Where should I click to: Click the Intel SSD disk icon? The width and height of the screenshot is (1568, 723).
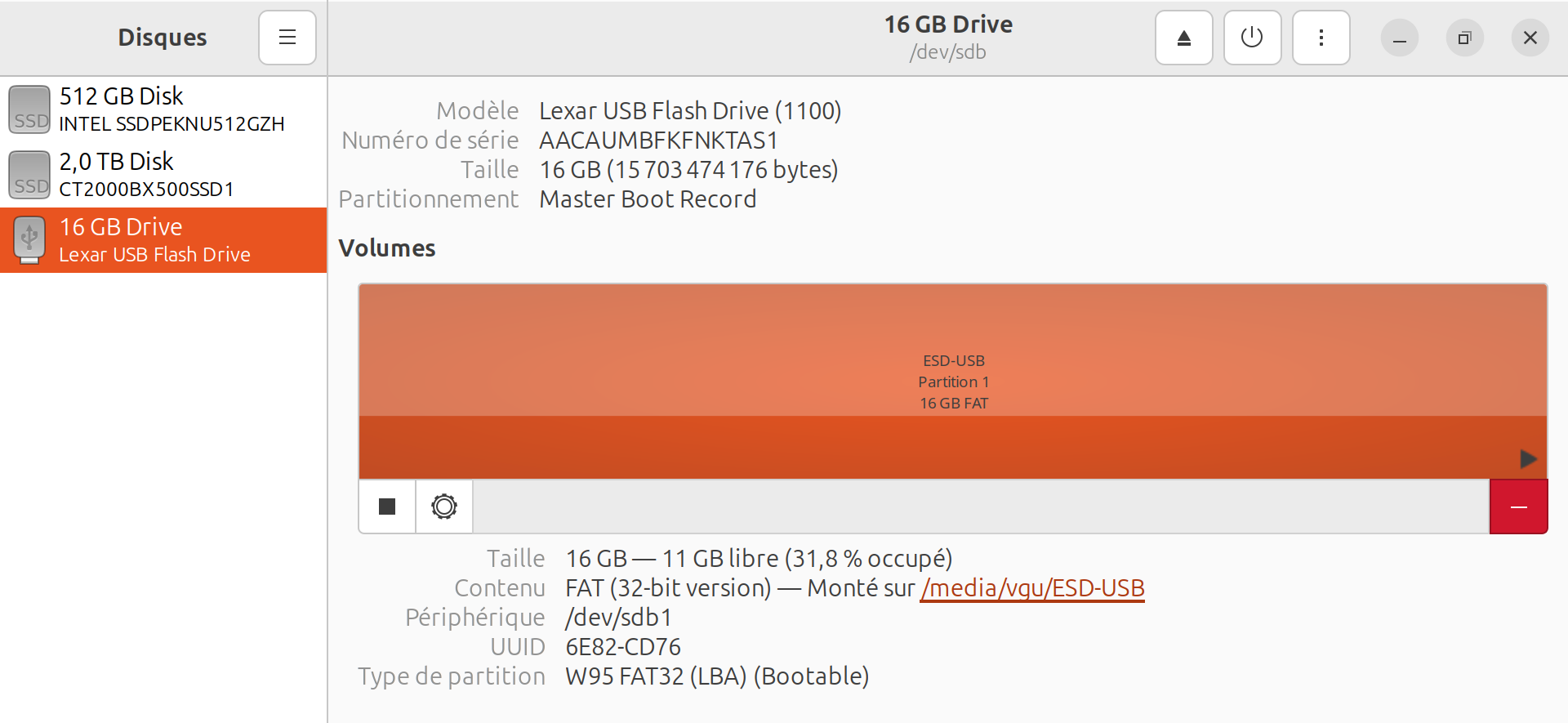click(29, 109)
